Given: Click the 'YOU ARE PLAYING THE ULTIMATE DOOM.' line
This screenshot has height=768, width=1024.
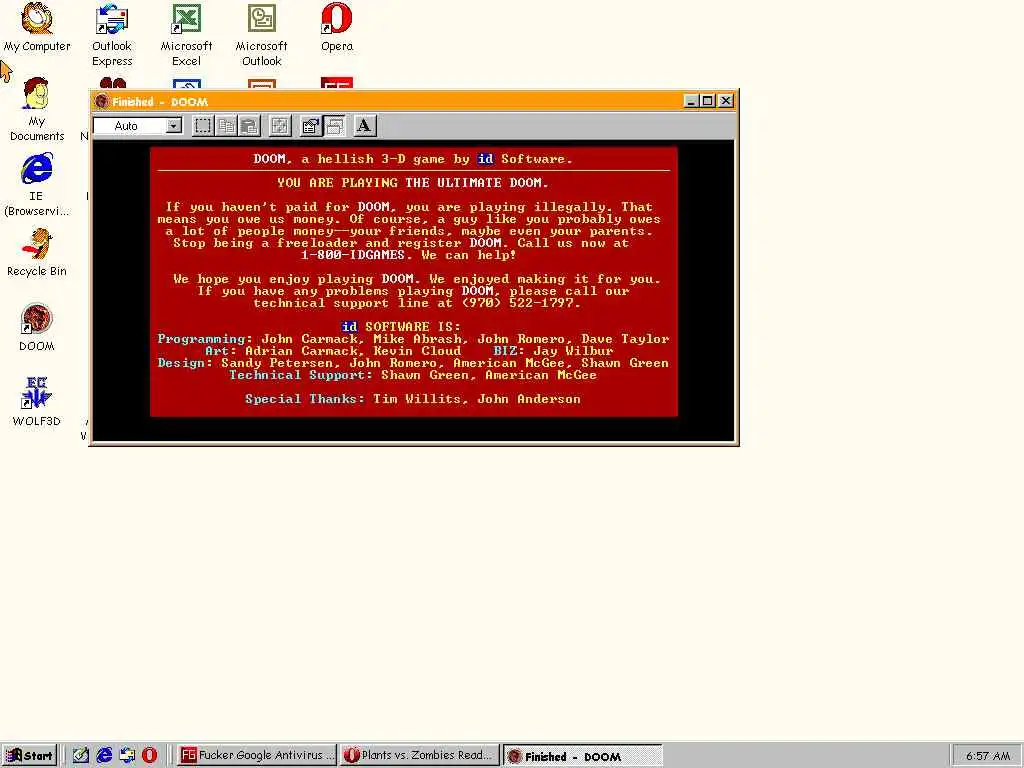Looking at the screenshot, I should [413, 183].
